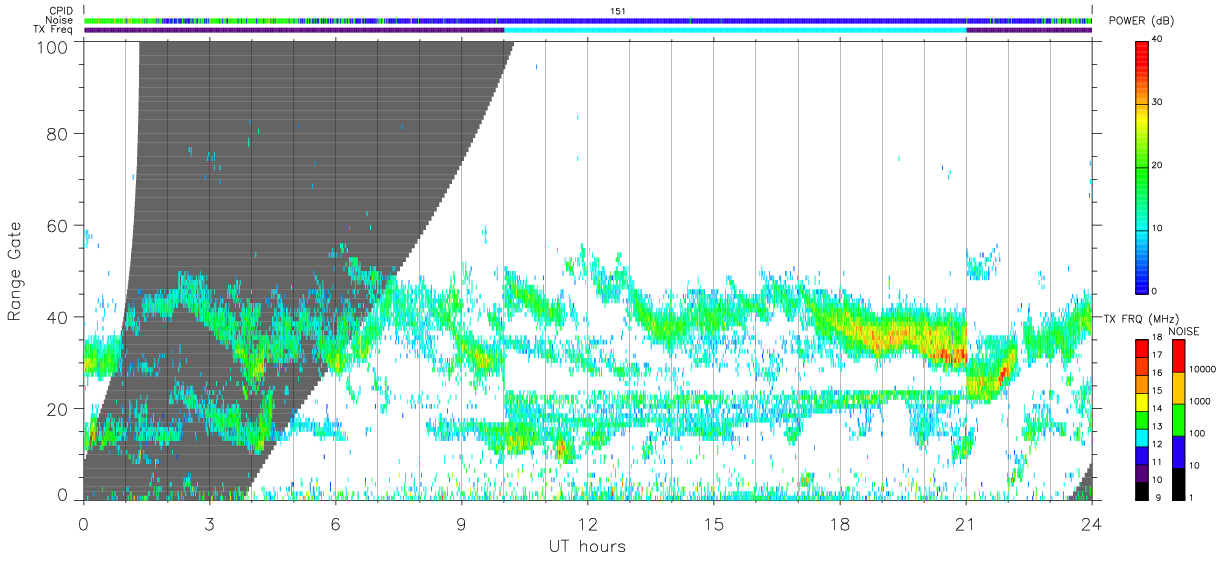Click the 80 tick on Range Gate axis
This screenshot has width=1228, height=567.
57,134
